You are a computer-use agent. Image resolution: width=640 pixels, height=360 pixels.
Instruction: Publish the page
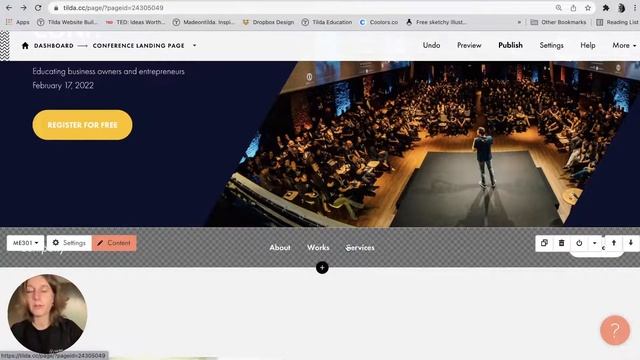510,45
